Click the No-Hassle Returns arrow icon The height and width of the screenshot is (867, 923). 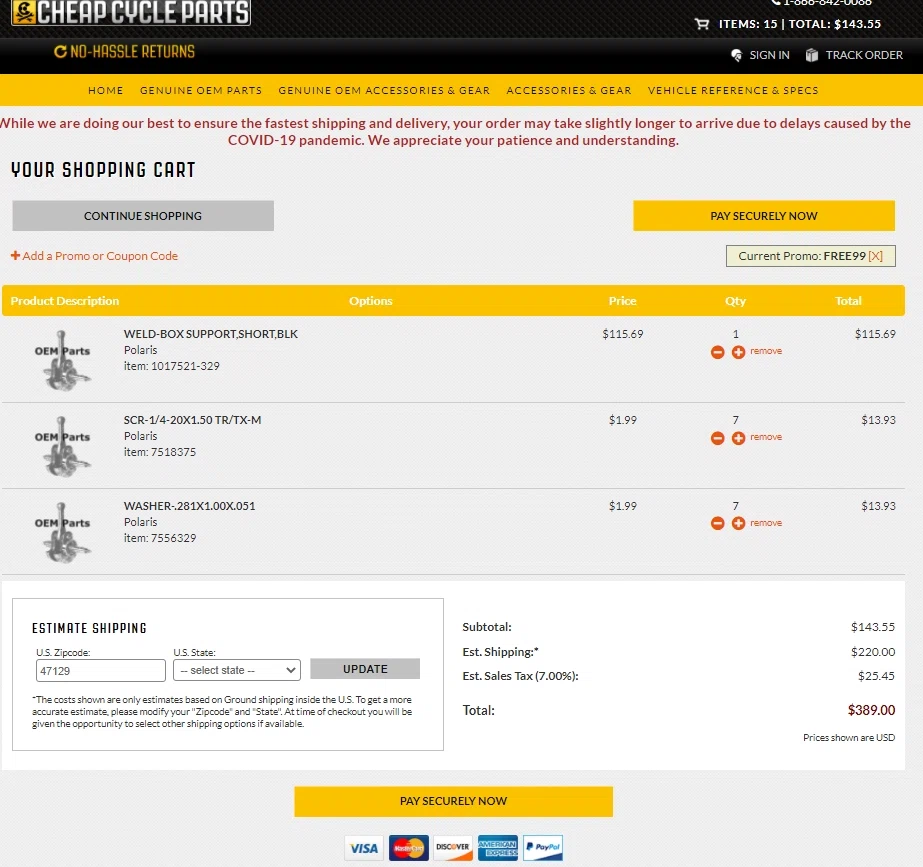(x=60, y=52)
